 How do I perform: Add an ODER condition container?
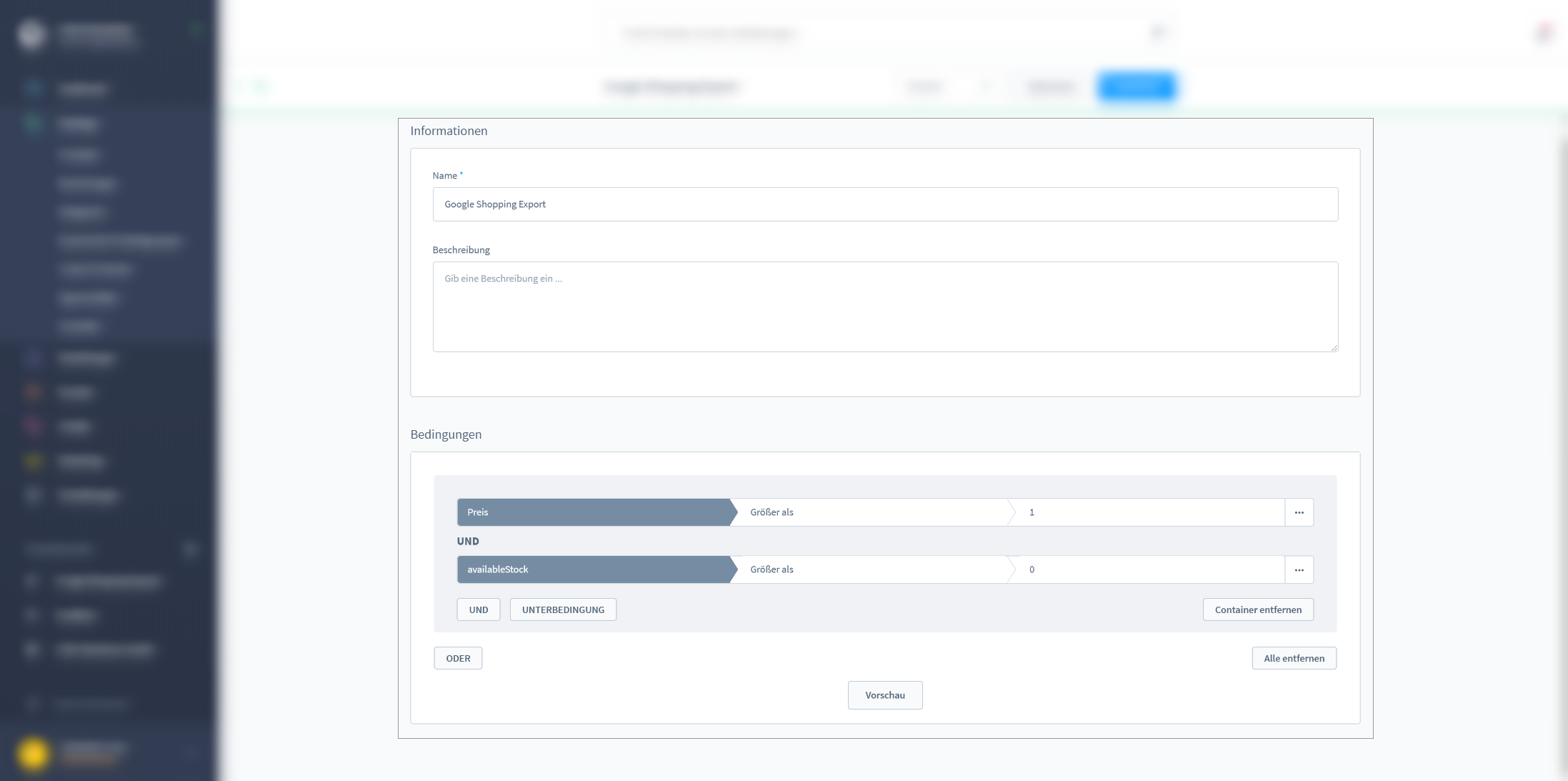click(x=458, y=658)
